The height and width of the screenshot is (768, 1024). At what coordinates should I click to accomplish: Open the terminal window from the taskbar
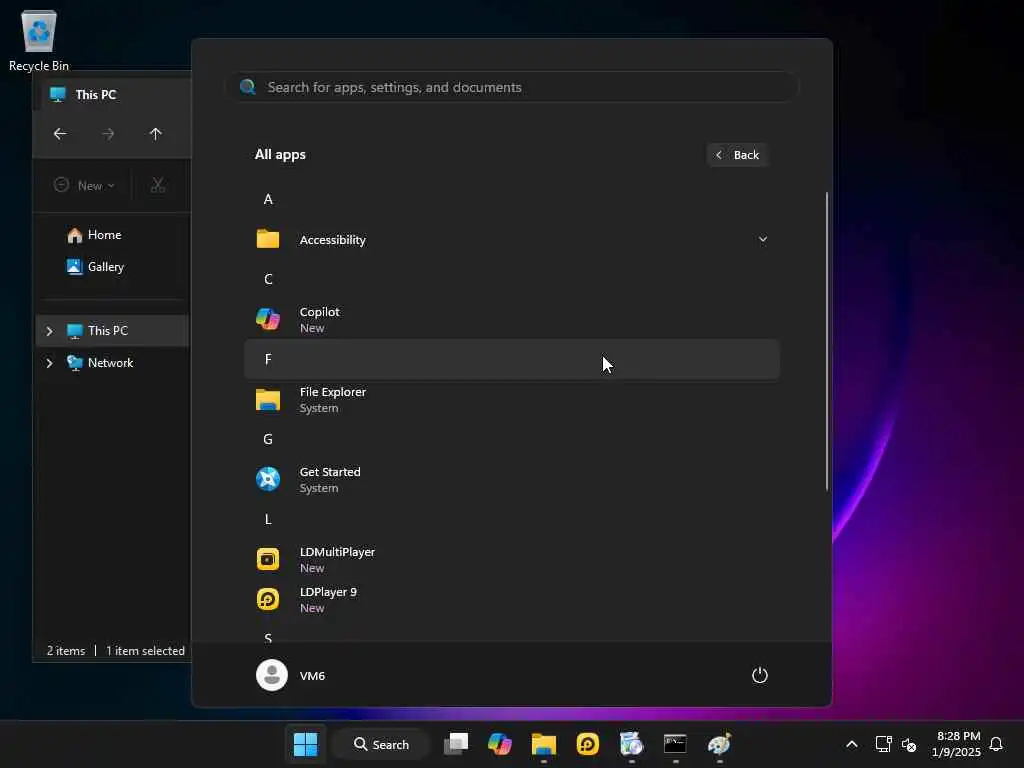pos(675,744)
